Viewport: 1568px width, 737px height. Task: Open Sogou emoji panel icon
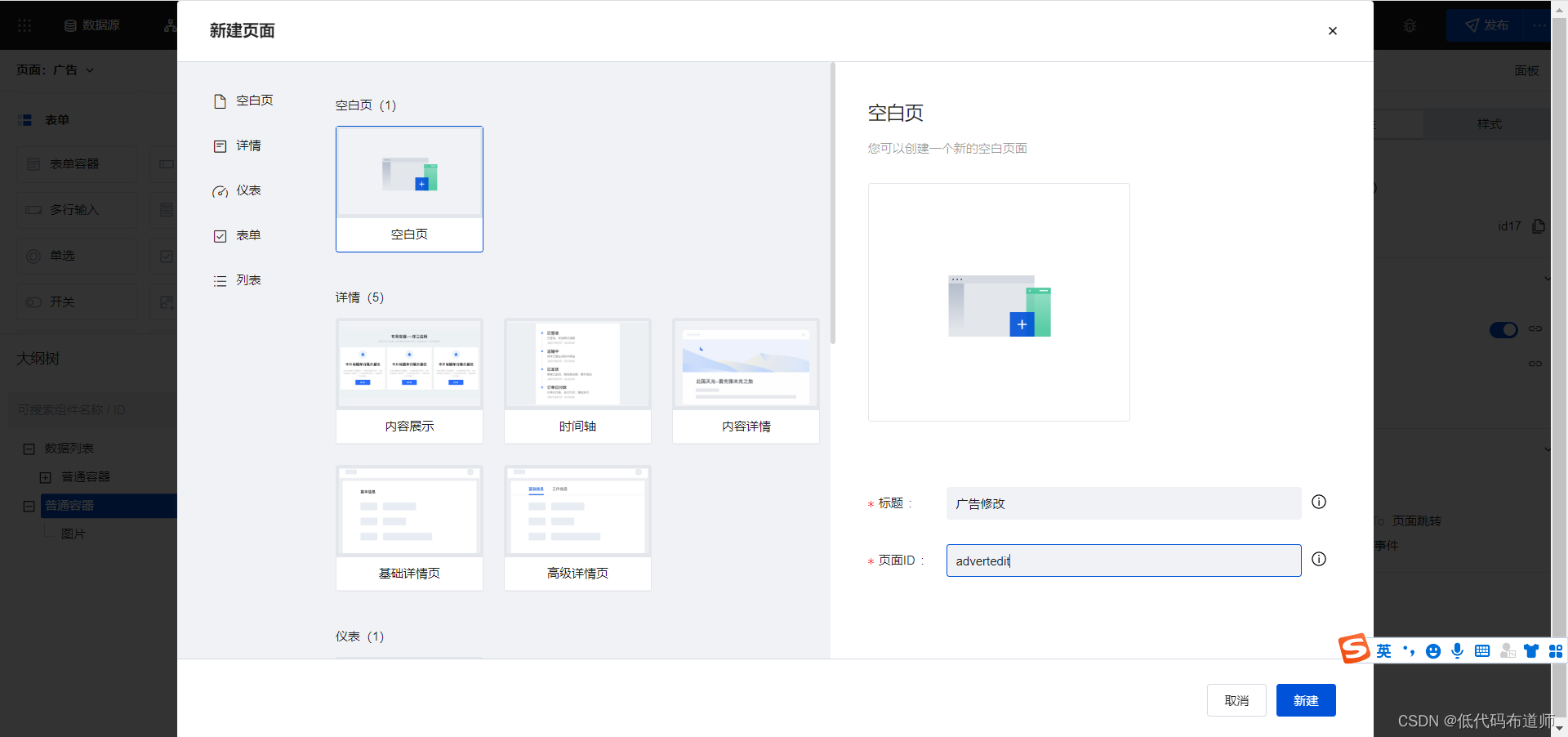pos(1433,651)
